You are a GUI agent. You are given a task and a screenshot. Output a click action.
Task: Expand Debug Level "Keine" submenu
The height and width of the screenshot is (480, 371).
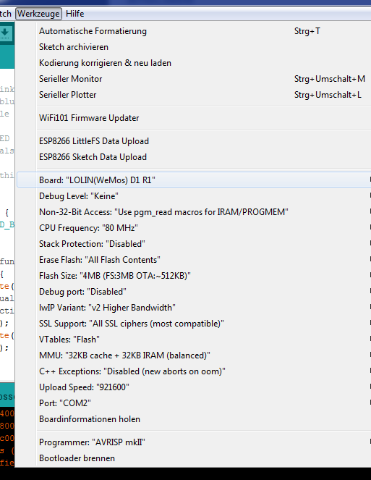click(x=193, y=196)
